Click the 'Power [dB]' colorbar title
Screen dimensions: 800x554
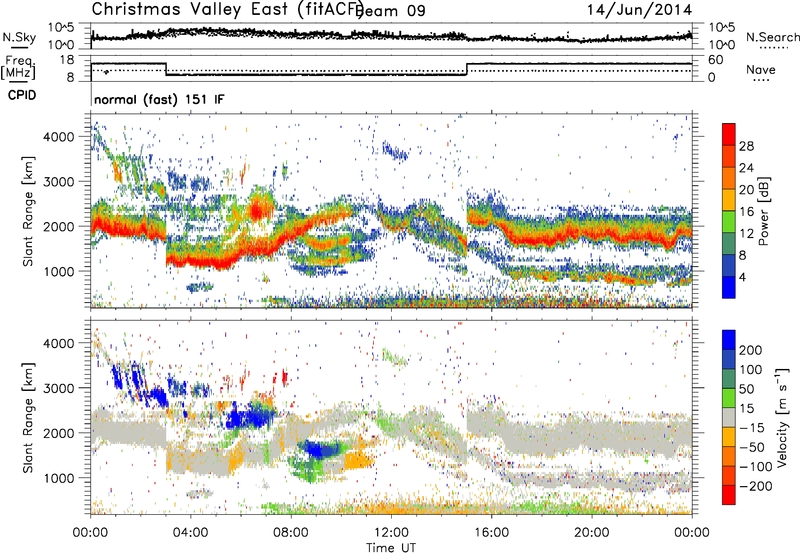pos(763,211)
